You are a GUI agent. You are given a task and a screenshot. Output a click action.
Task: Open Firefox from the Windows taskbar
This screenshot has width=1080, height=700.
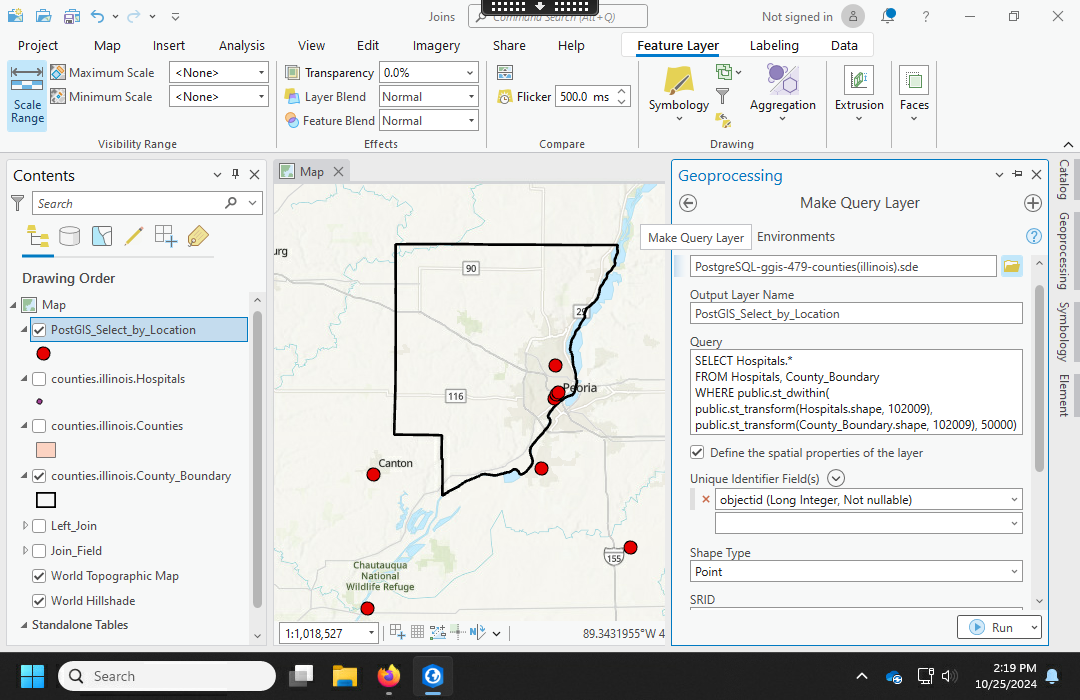pyautogui.click(x=389, y=676)
